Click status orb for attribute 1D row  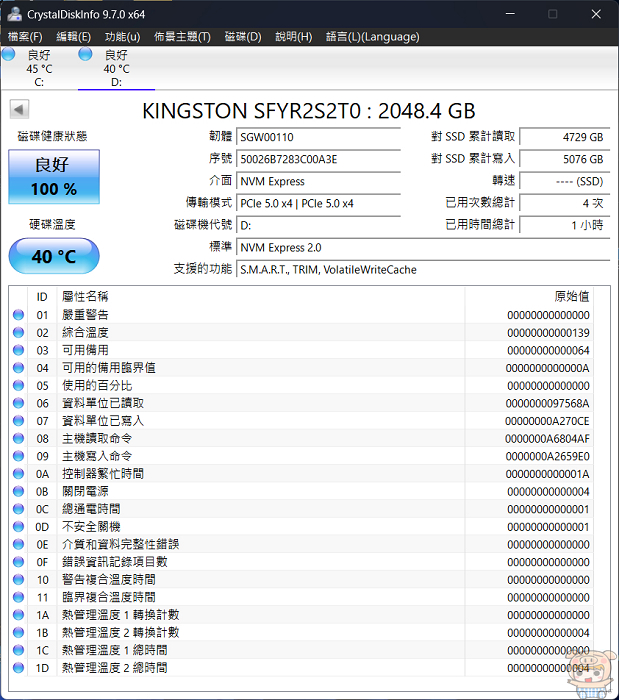coord(18,667)
